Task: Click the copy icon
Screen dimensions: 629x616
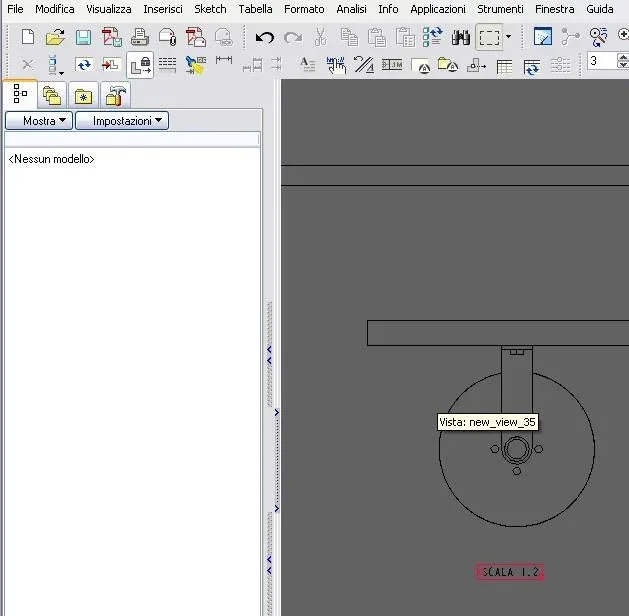Action: [x=349, y=38]
